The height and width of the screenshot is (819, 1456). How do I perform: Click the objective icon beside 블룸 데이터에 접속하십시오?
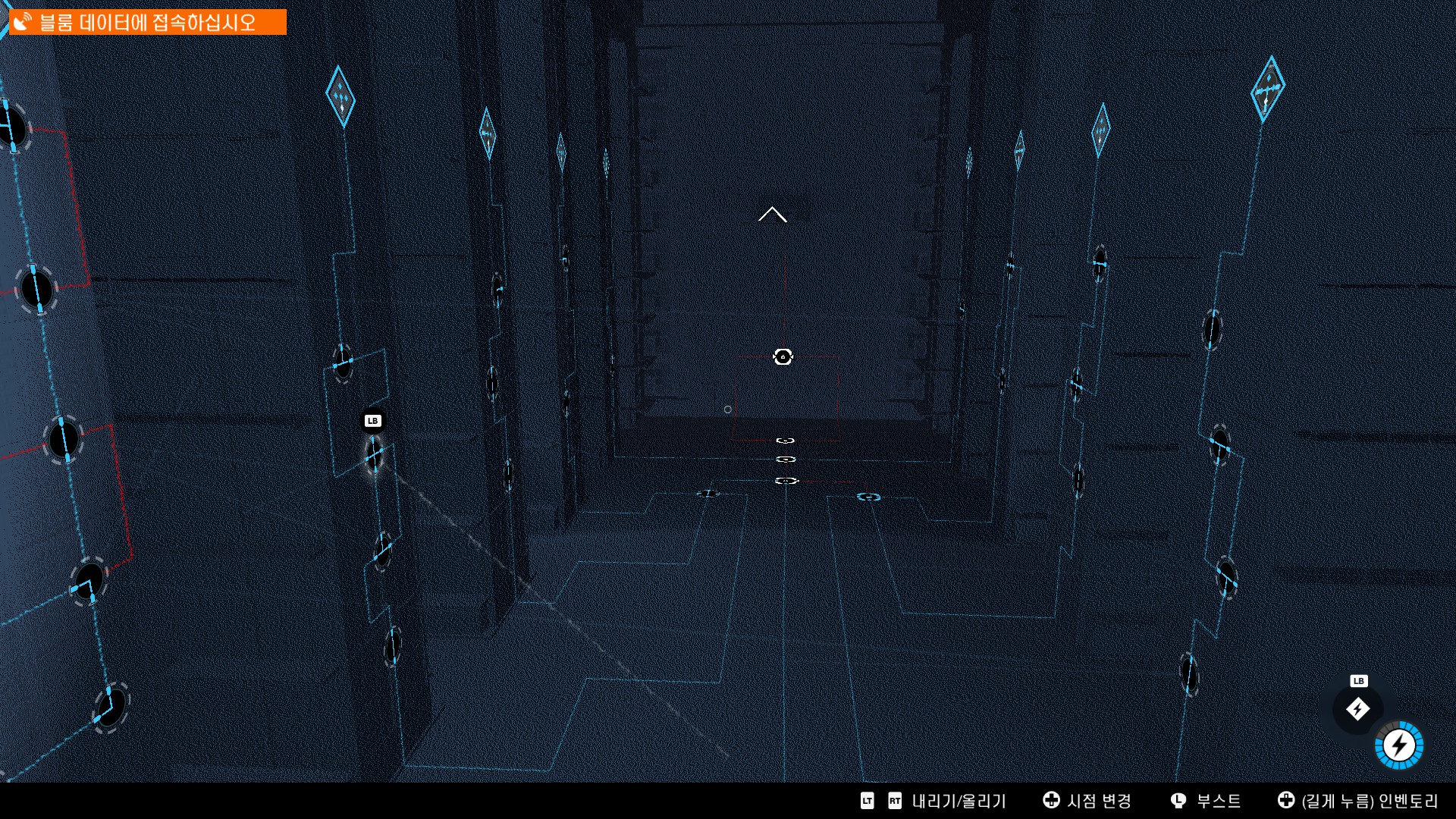click(23, 22)
